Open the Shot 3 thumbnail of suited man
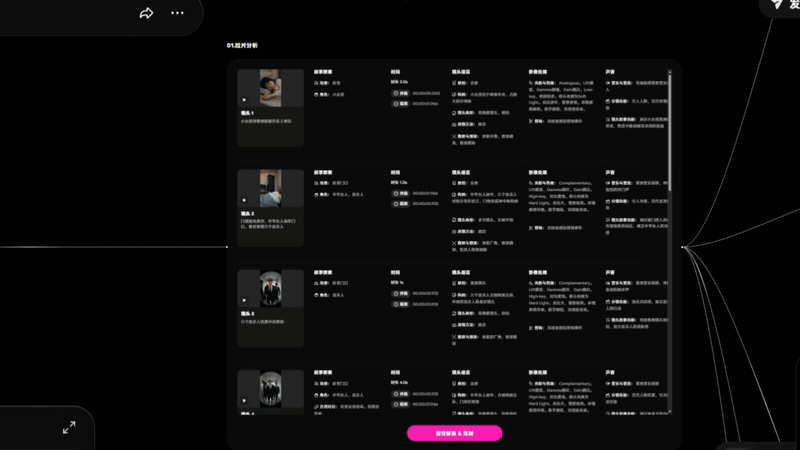 point(270,288)
